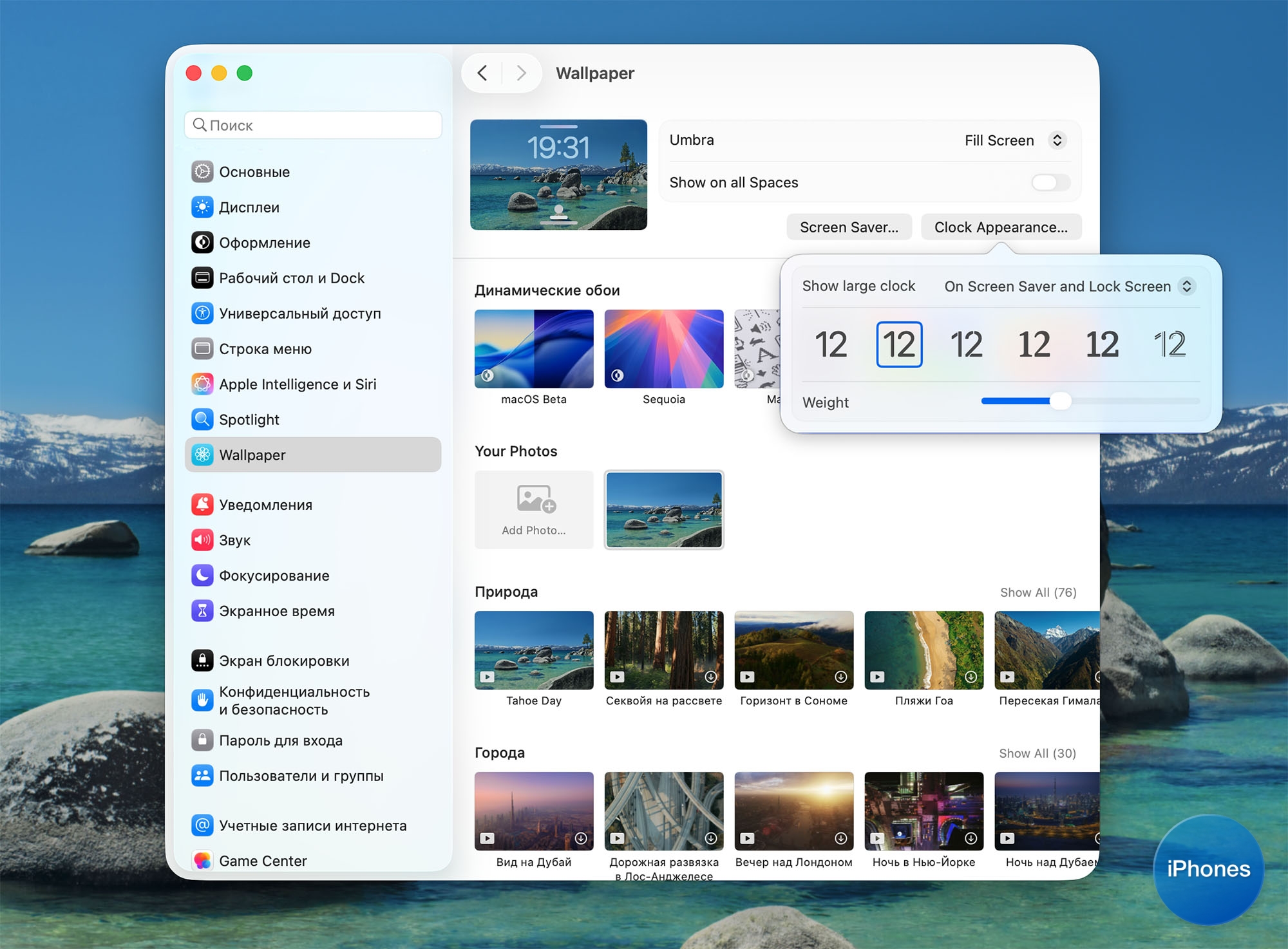Expand Show All (76) nature wallpapers
Viewport: 1288px width, 949px height.
point(1037,592)
